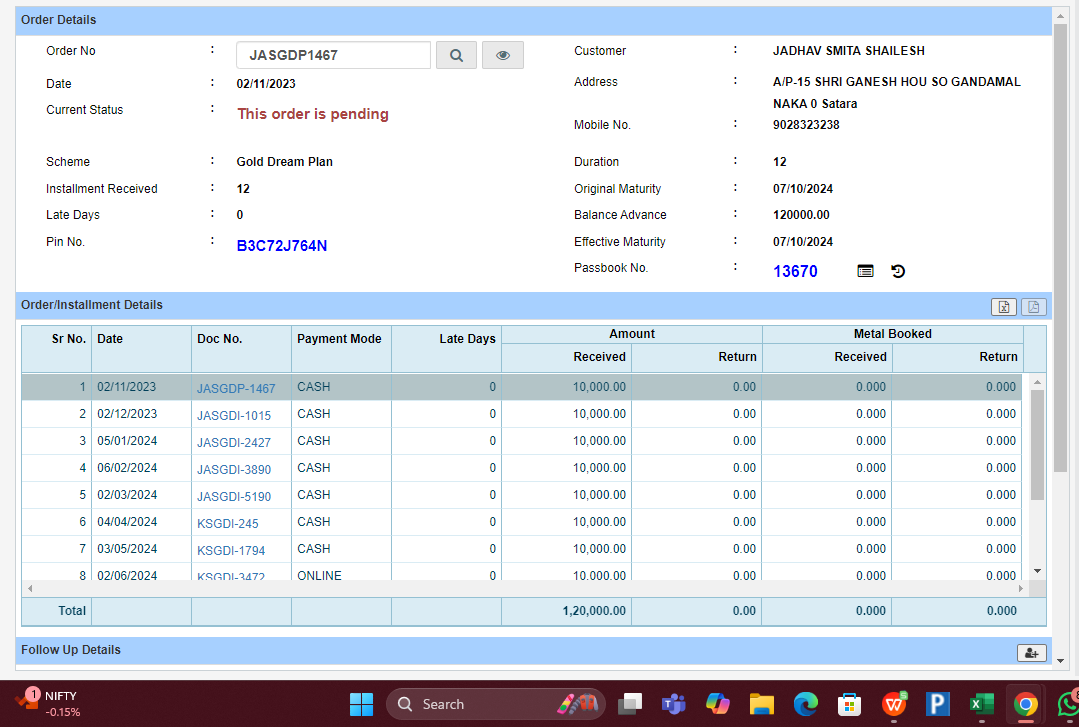Click the Passbook No. 13670
This screenshot has height=727, width=1079.
point(795,271)
